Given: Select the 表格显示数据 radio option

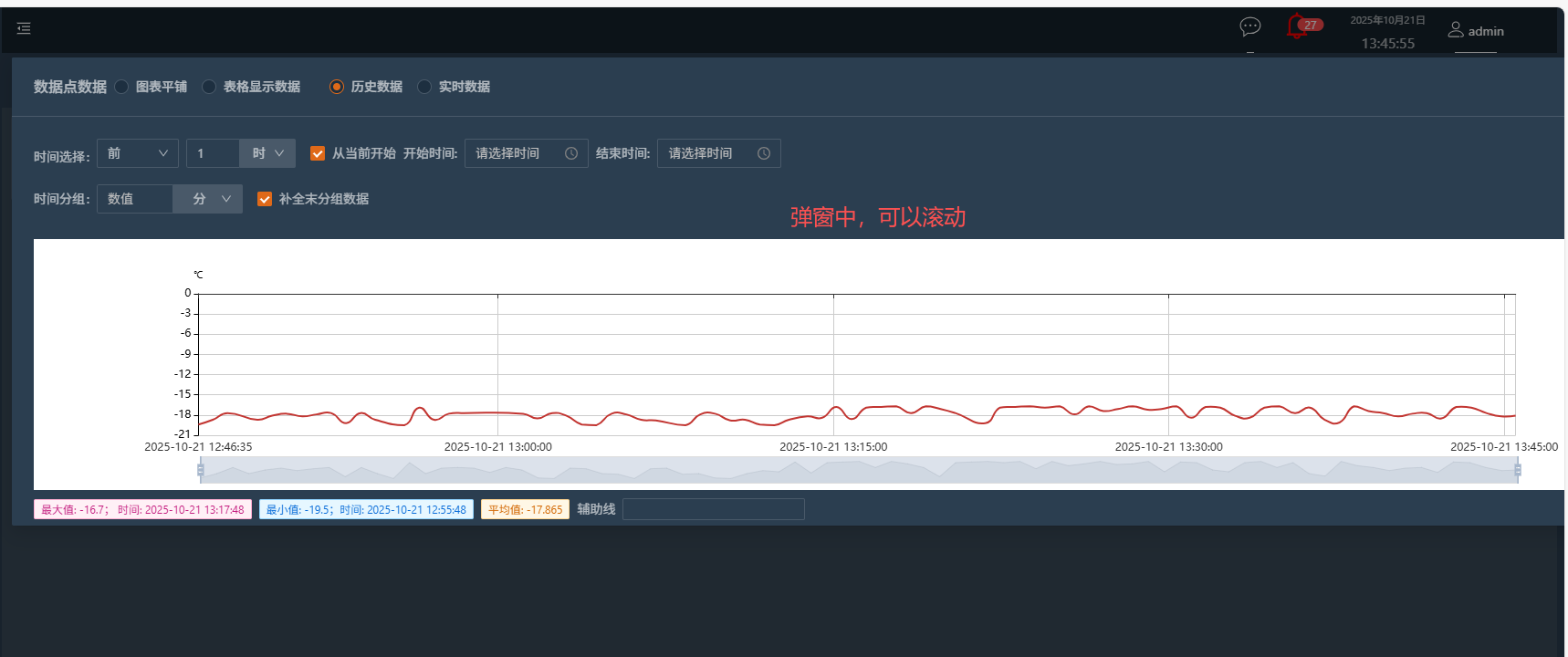Looking at the screenshot, I should coord(209,87).
